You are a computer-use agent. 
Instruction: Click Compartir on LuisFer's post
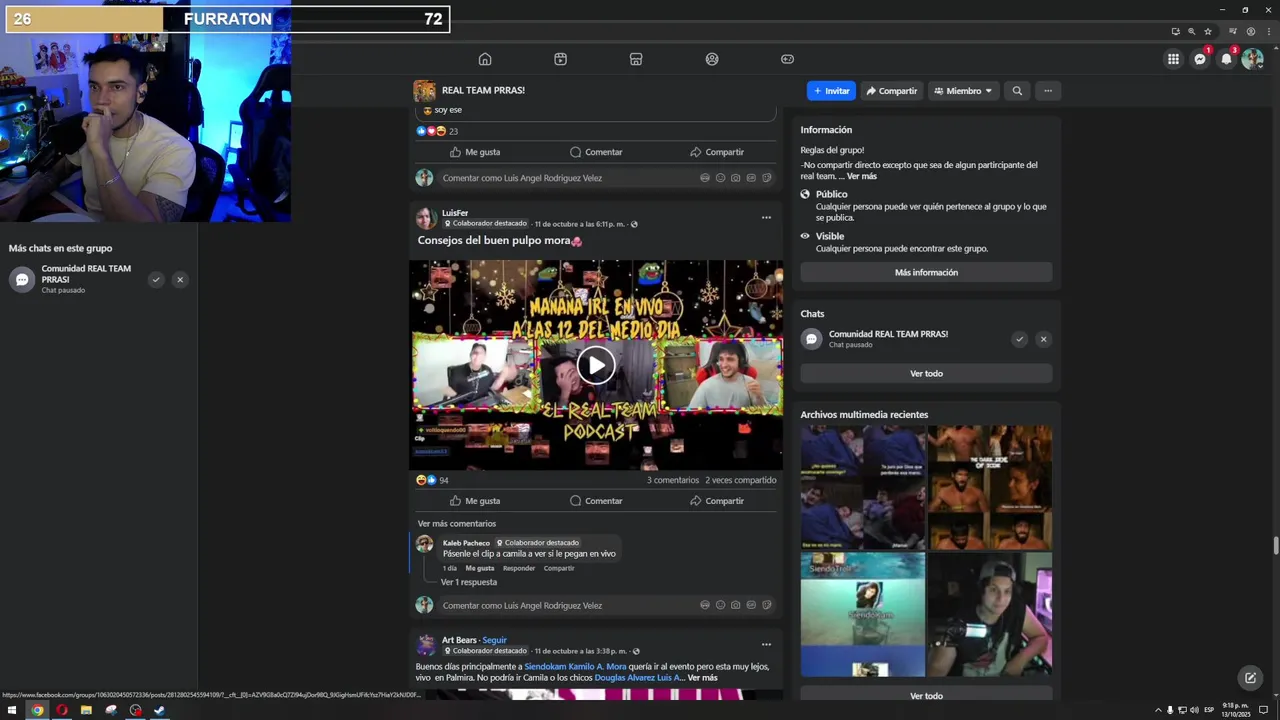717,501
